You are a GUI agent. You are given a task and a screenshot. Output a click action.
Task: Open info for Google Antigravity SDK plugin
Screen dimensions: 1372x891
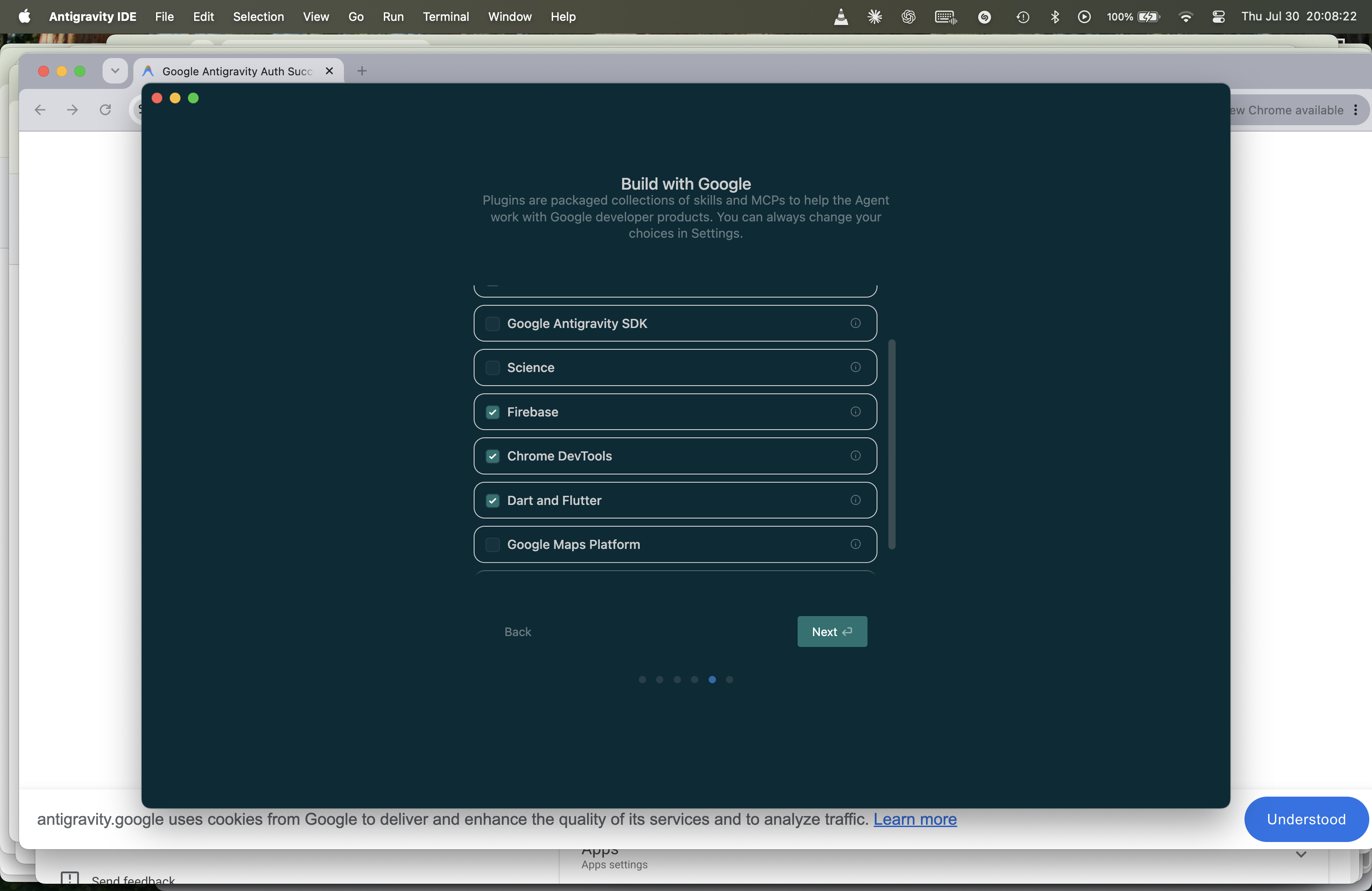(856, 323)
